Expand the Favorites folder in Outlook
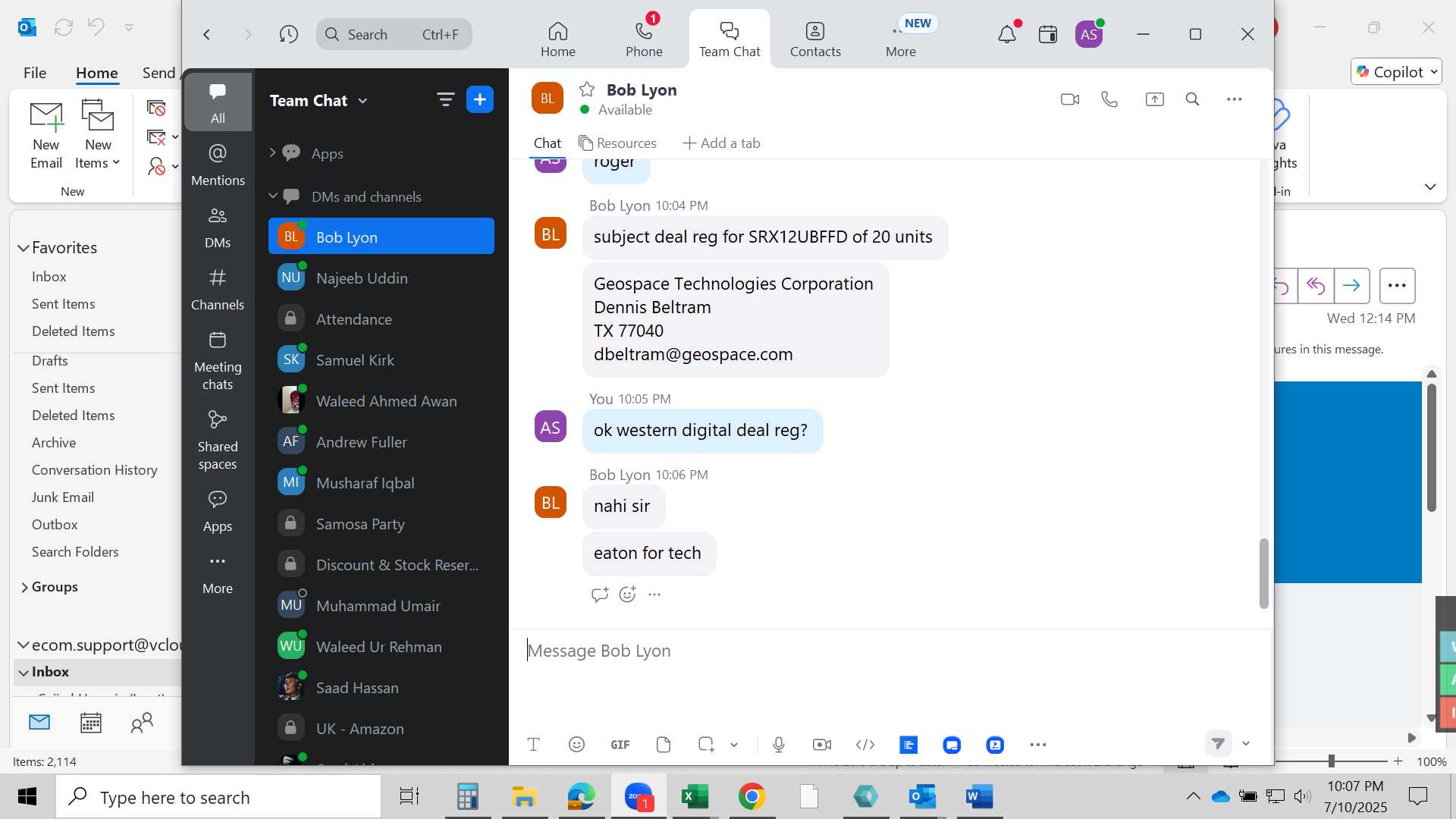This screenshot has width=1456, height=819. click(x=24, y=248)
